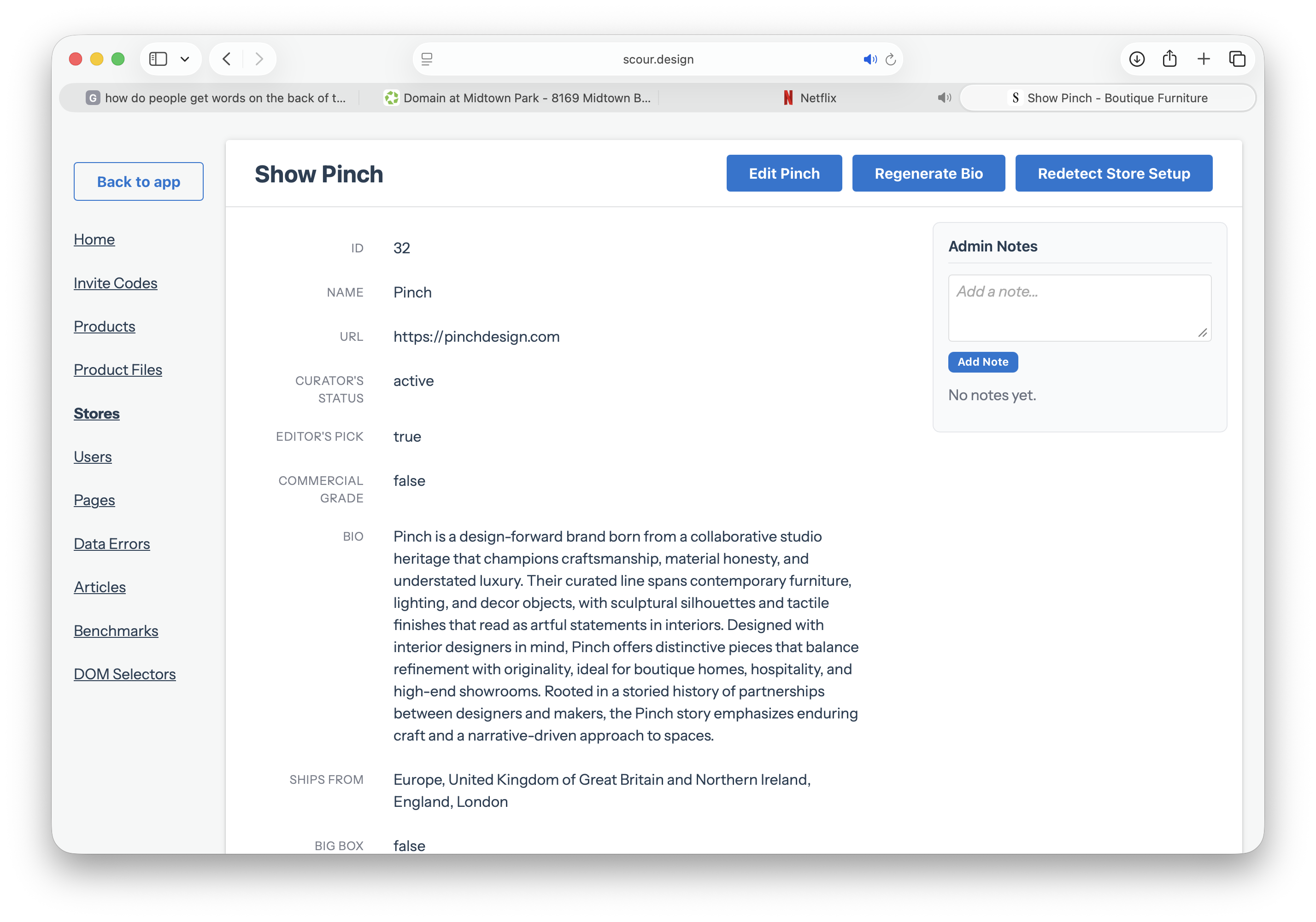This screenshot has height=922, width=1316.
Task: Open the Data Errors sidebar link
Action: [x=112, y=543]
